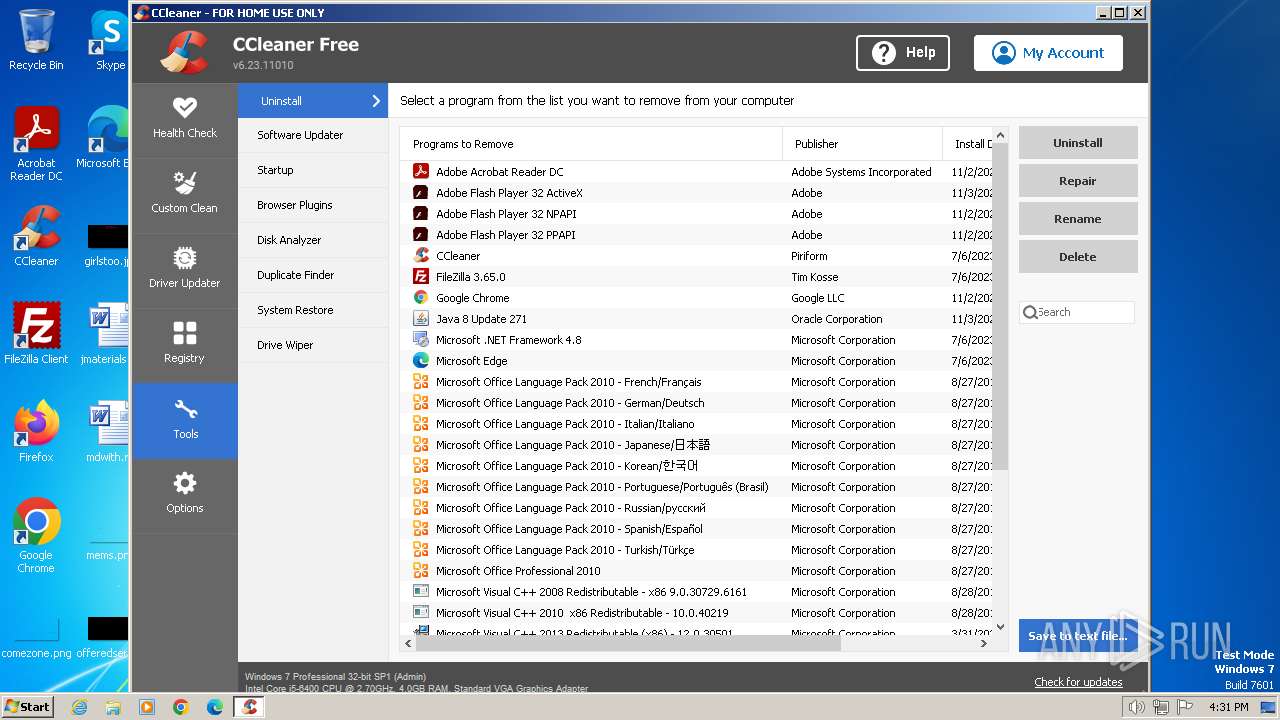Open Recycle Bin on the desktop

click(x=36, y=41)
